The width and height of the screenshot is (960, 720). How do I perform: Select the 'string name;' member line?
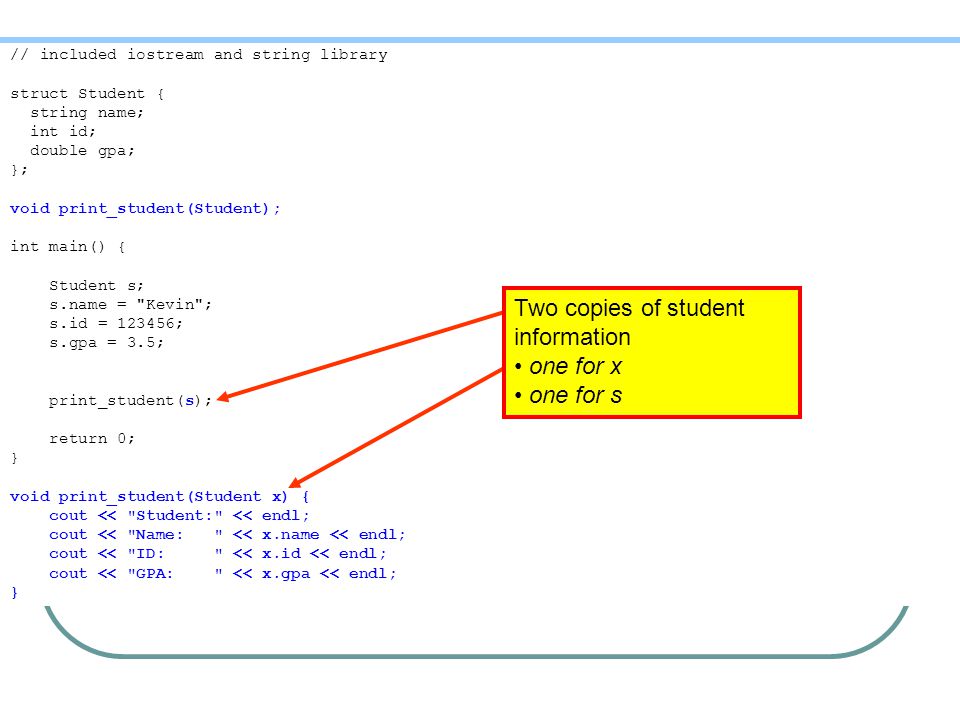tap(87, 113)
